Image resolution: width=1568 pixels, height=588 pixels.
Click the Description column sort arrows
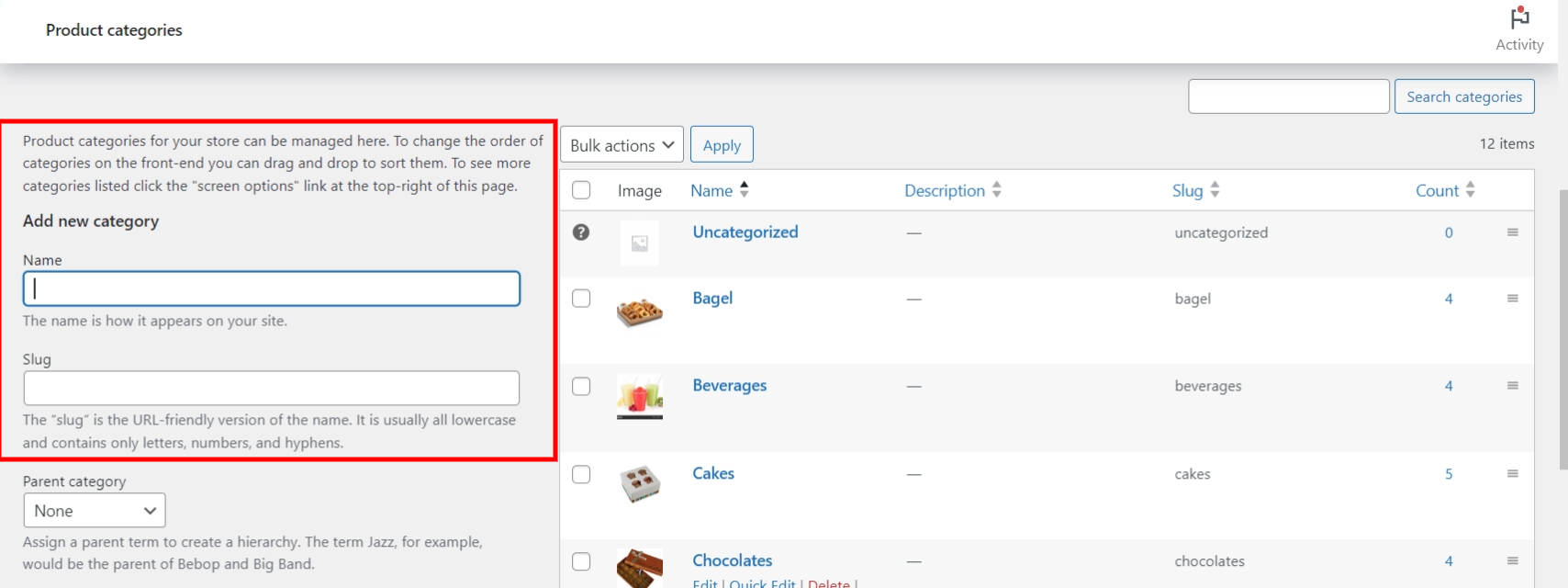997,190
